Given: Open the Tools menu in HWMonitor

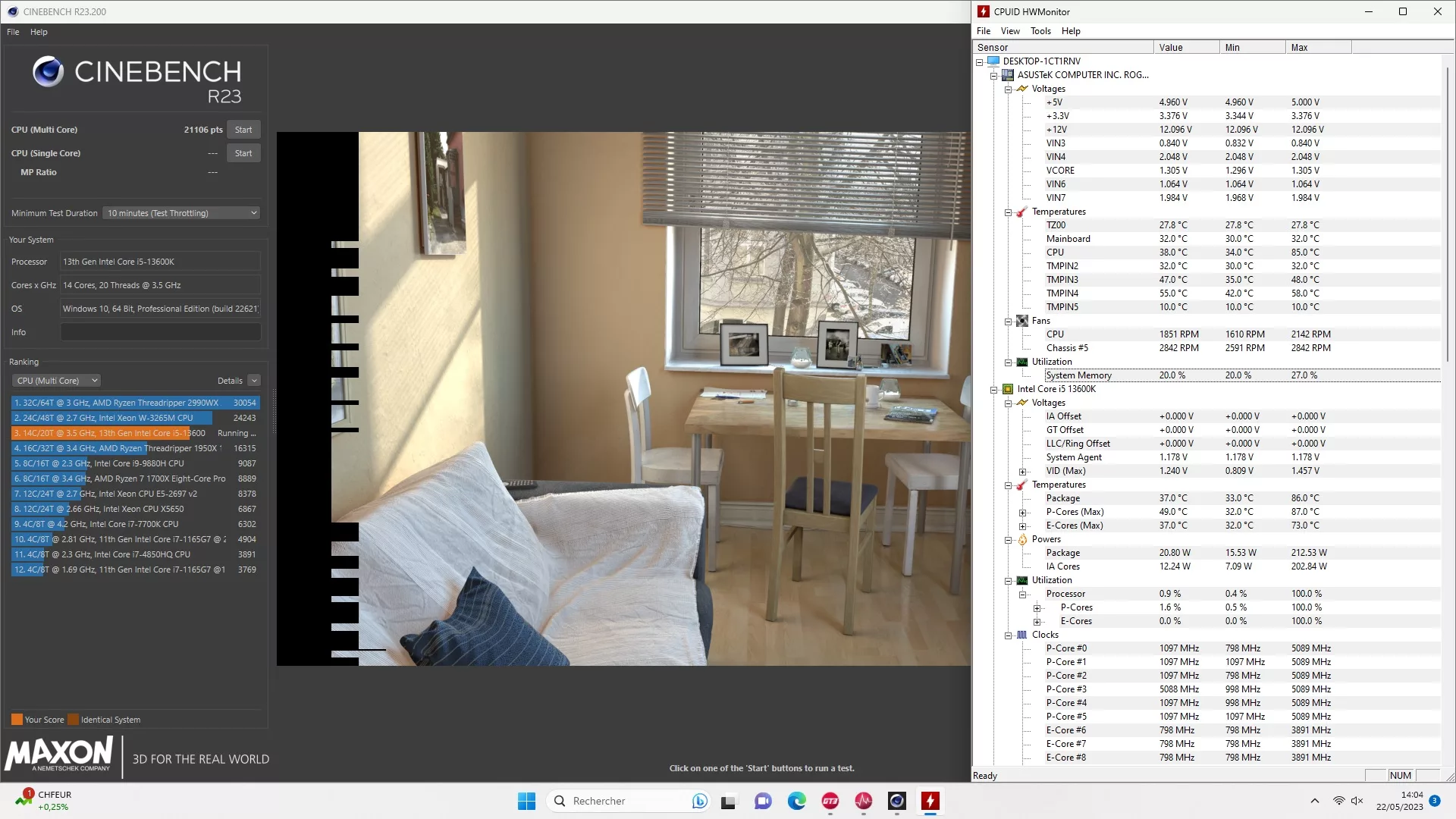Looking at the screenshot, I should coord(1040,31).
